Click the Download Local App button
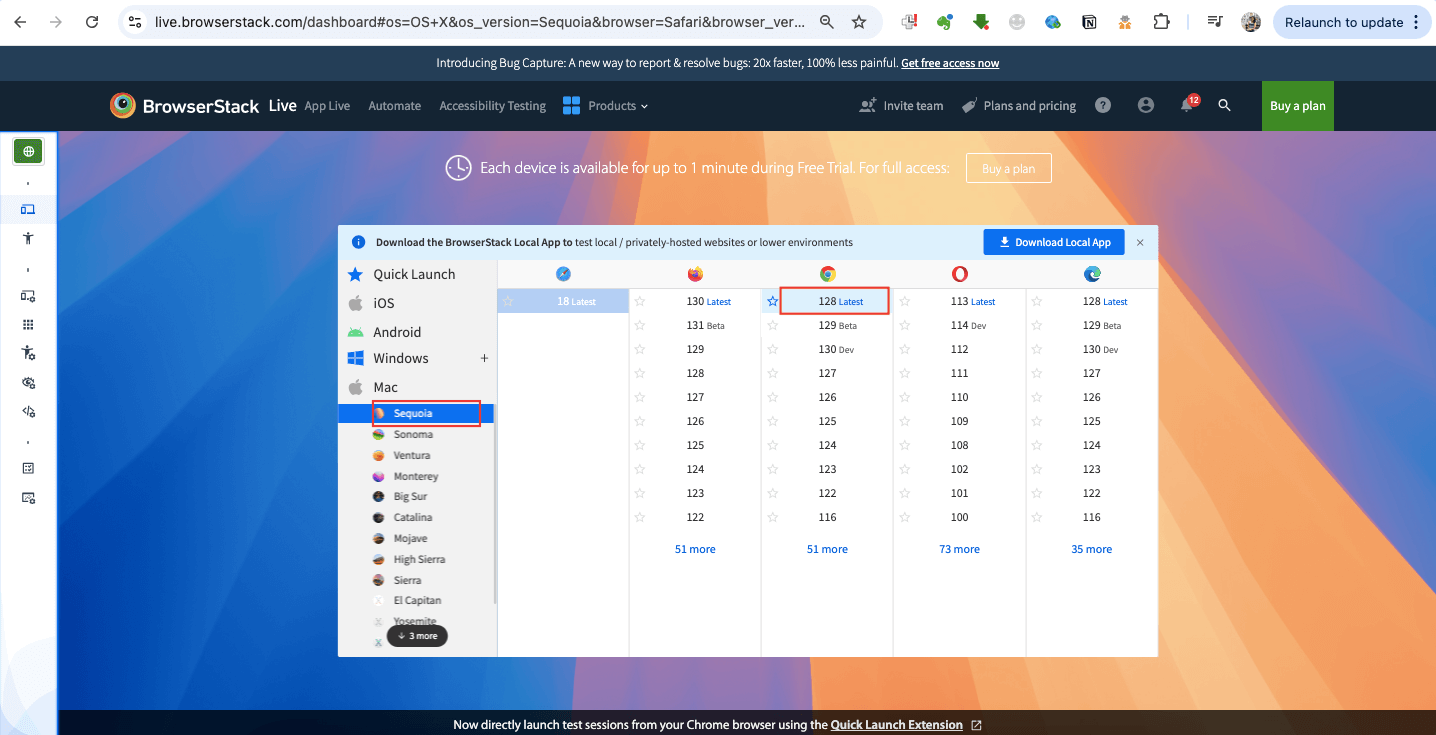The height and width of the screenshot is (735, 1436). (x=1054, y=242)
